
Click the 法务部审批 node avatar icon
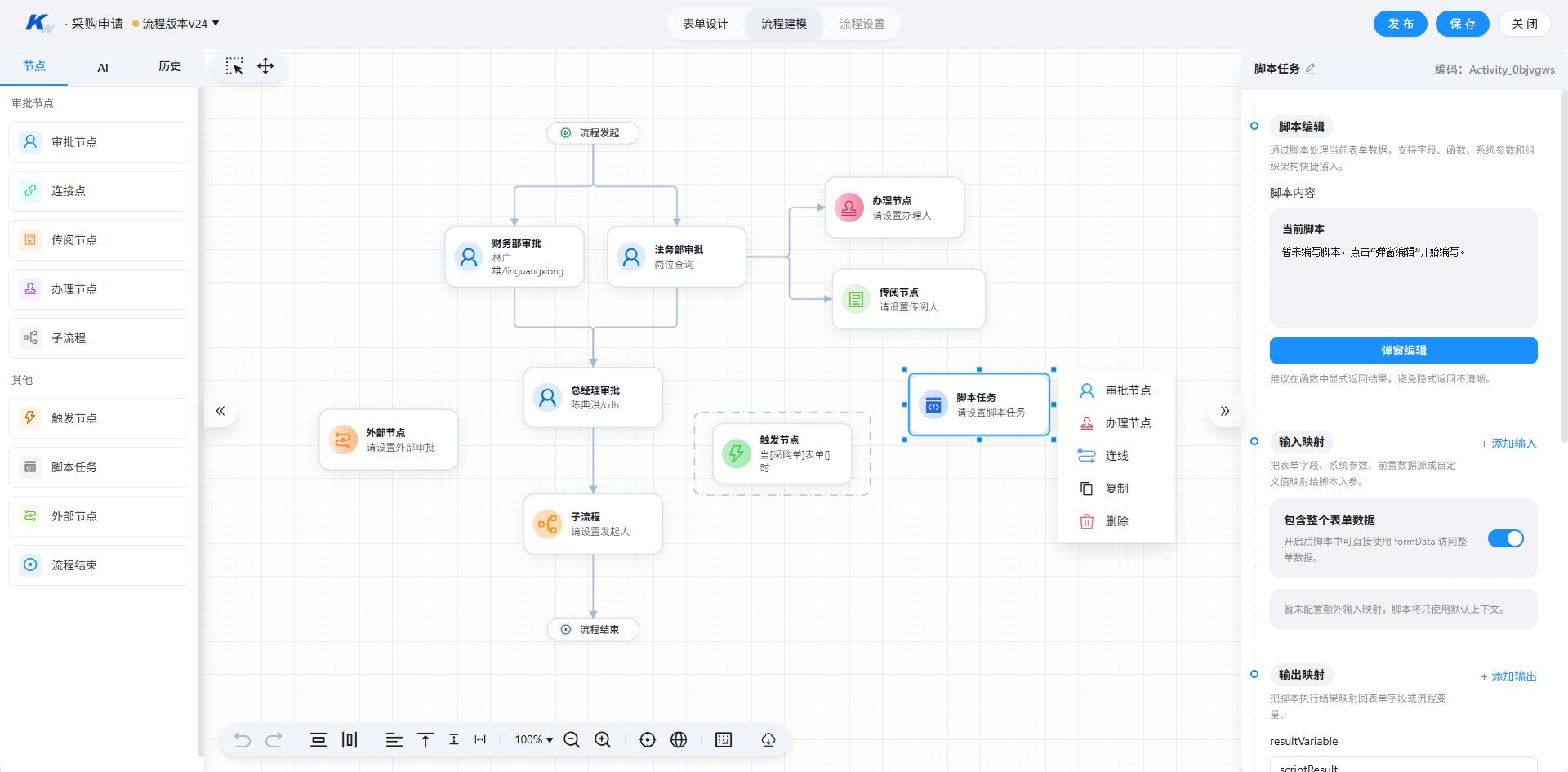click(631, 257)
